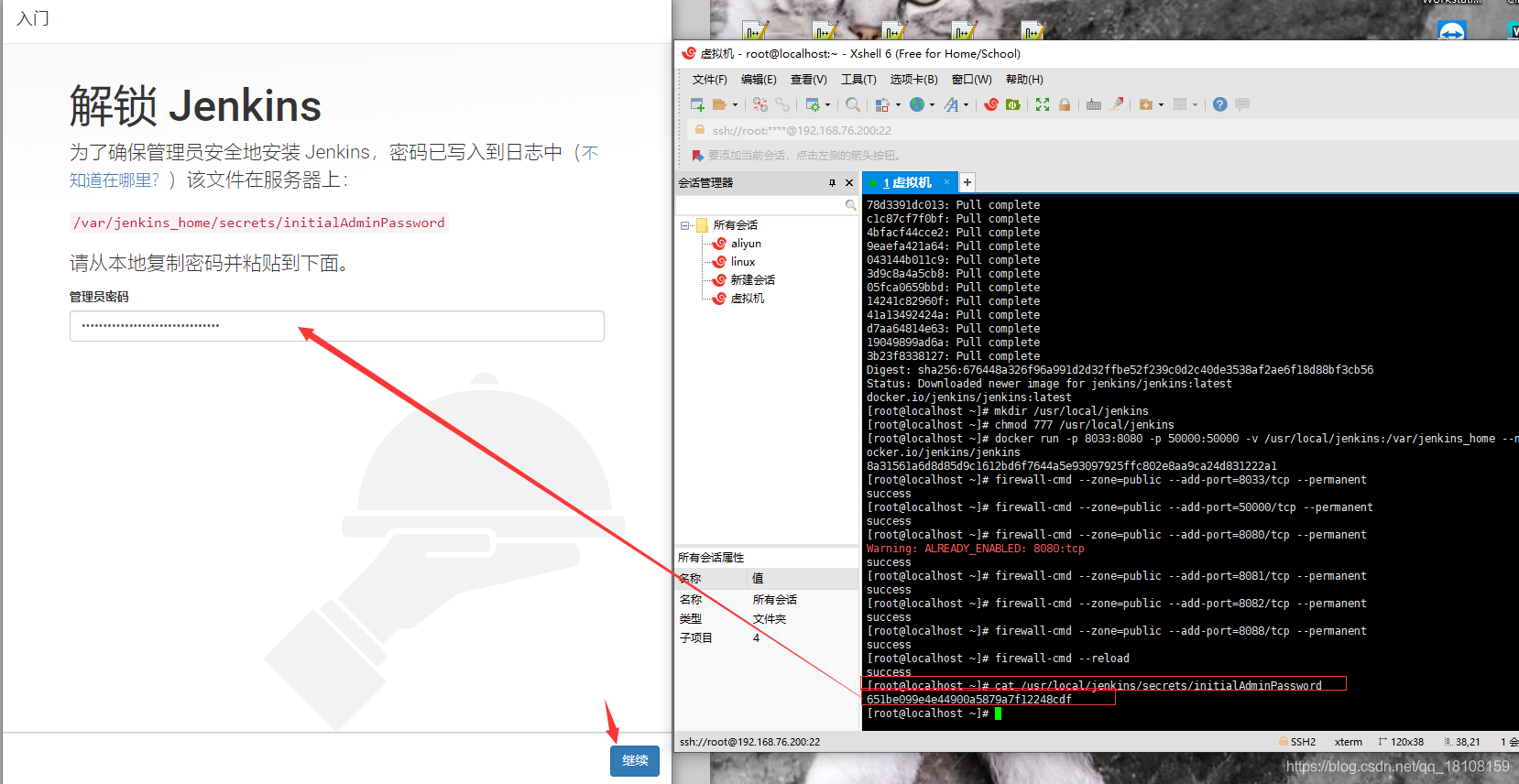
Task: Click the 不知道在哪里? link
Action: pos(334,166)
